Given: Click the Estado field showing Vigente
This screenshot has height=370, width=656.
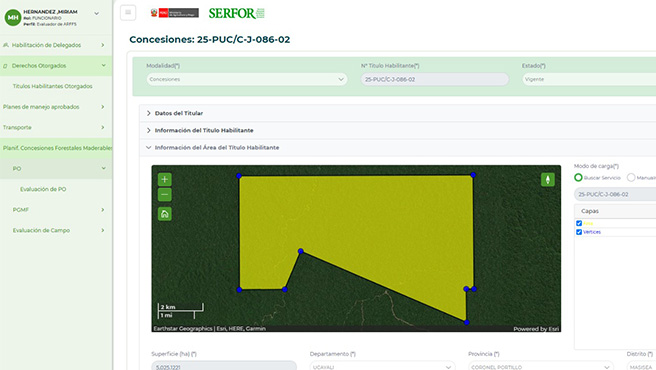Looking at the screenshot, I should pyautogui.click(x=589, y=79).
